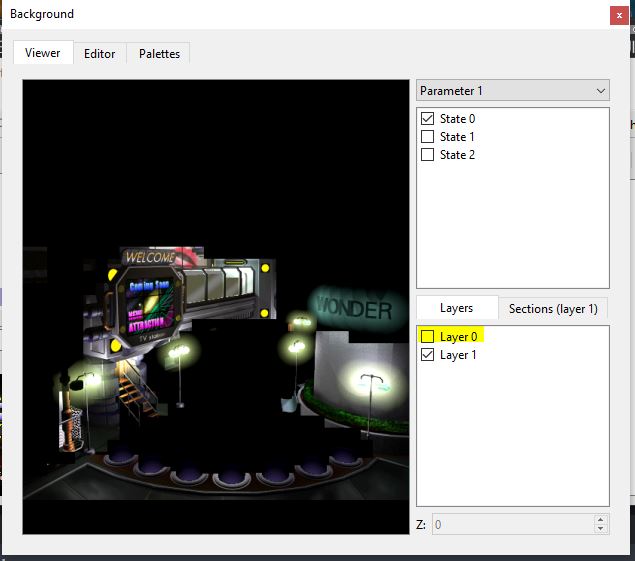This screenshot has width=635, height=561.
Task: Click the State 2 label text
Action: (457, 154)
